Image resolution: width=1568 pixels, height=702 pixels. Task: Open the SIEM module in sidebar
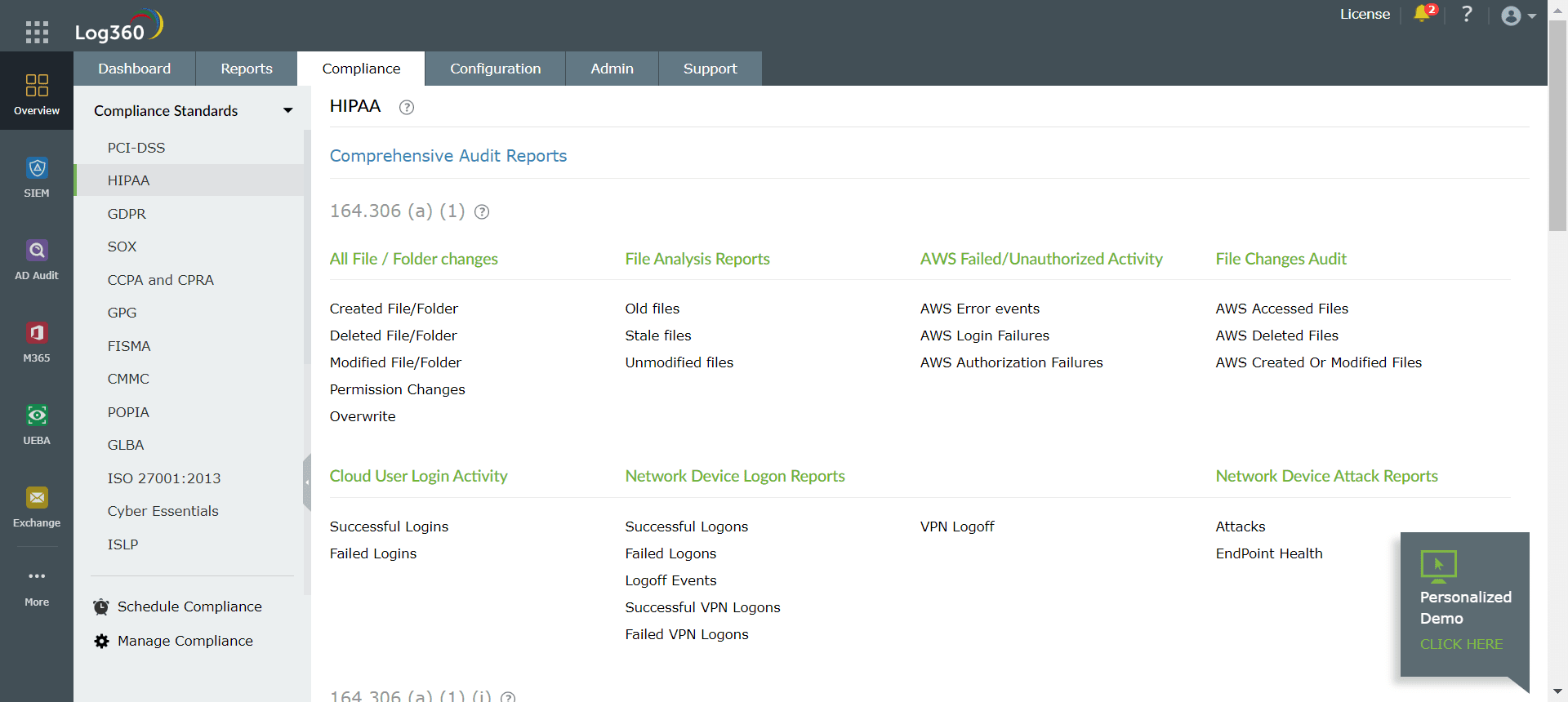[x=37, y=177]
